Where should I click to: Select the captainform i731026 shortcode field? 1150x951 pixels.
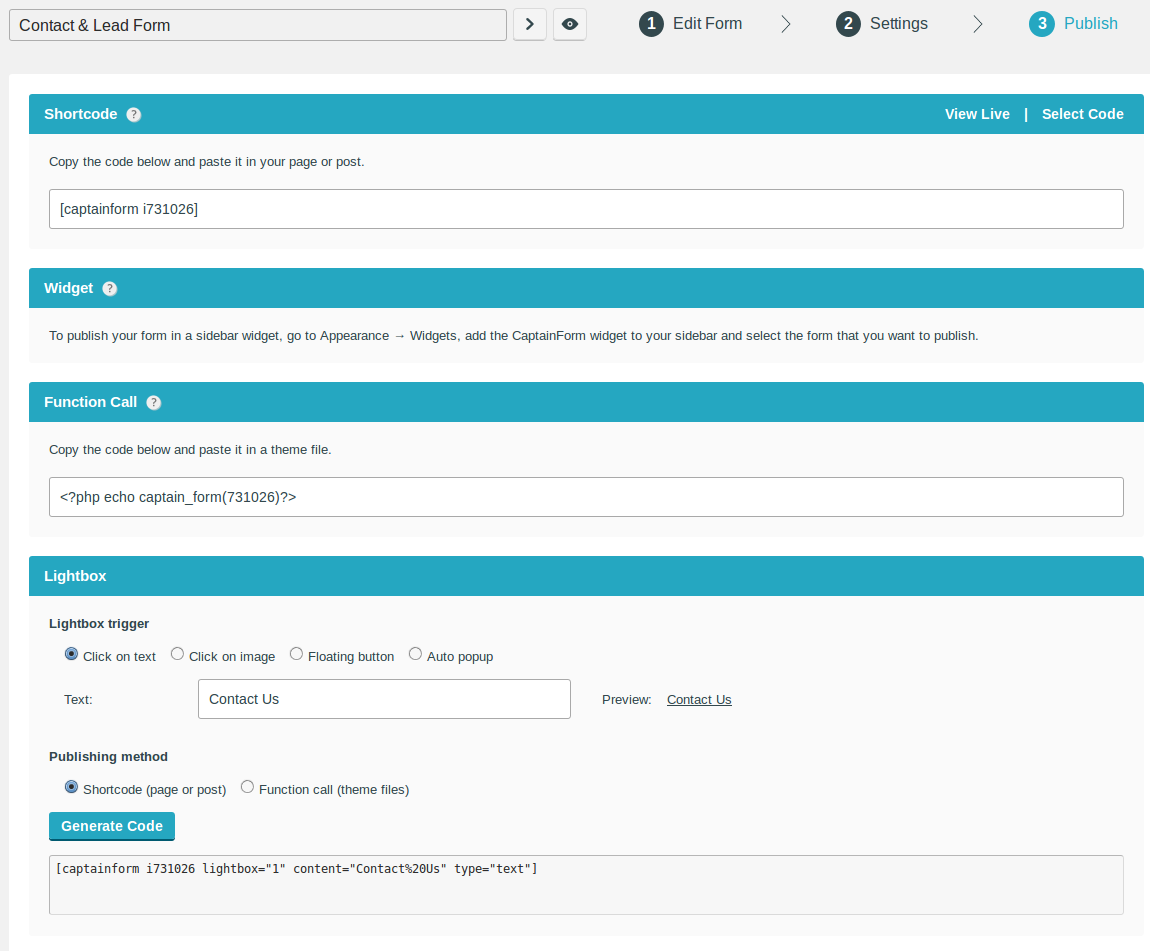(585, 209)
